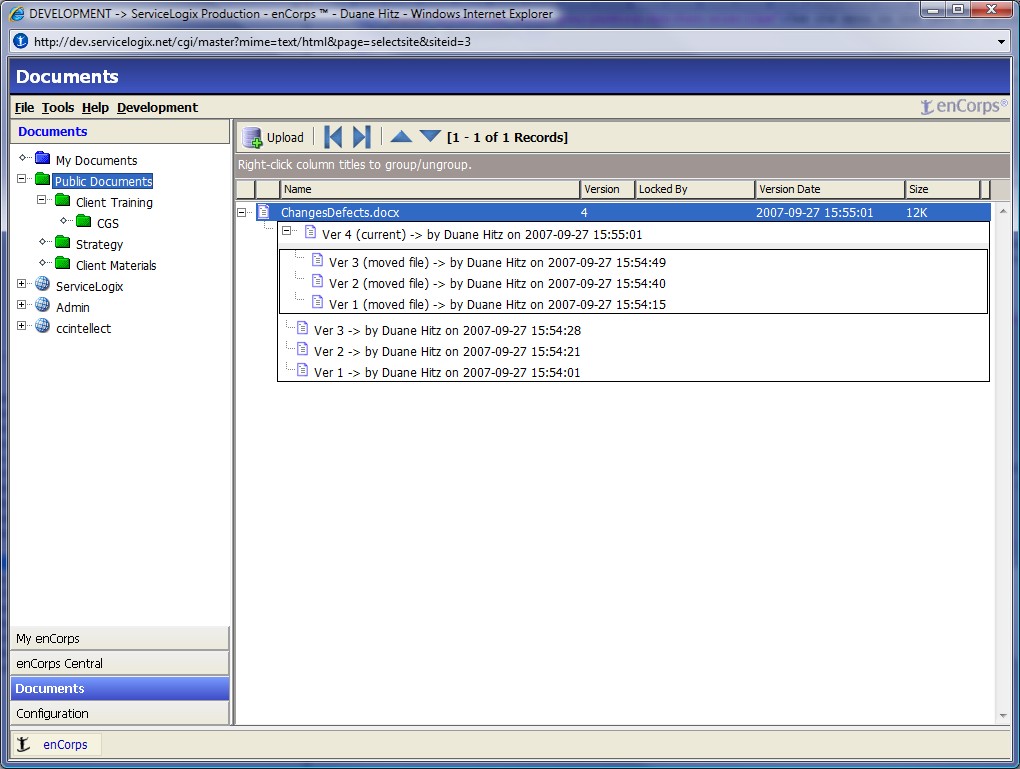Click the Client Materials folder icon
The width and height of the screenshot is (1020, 769).
[x=63, y=263]
